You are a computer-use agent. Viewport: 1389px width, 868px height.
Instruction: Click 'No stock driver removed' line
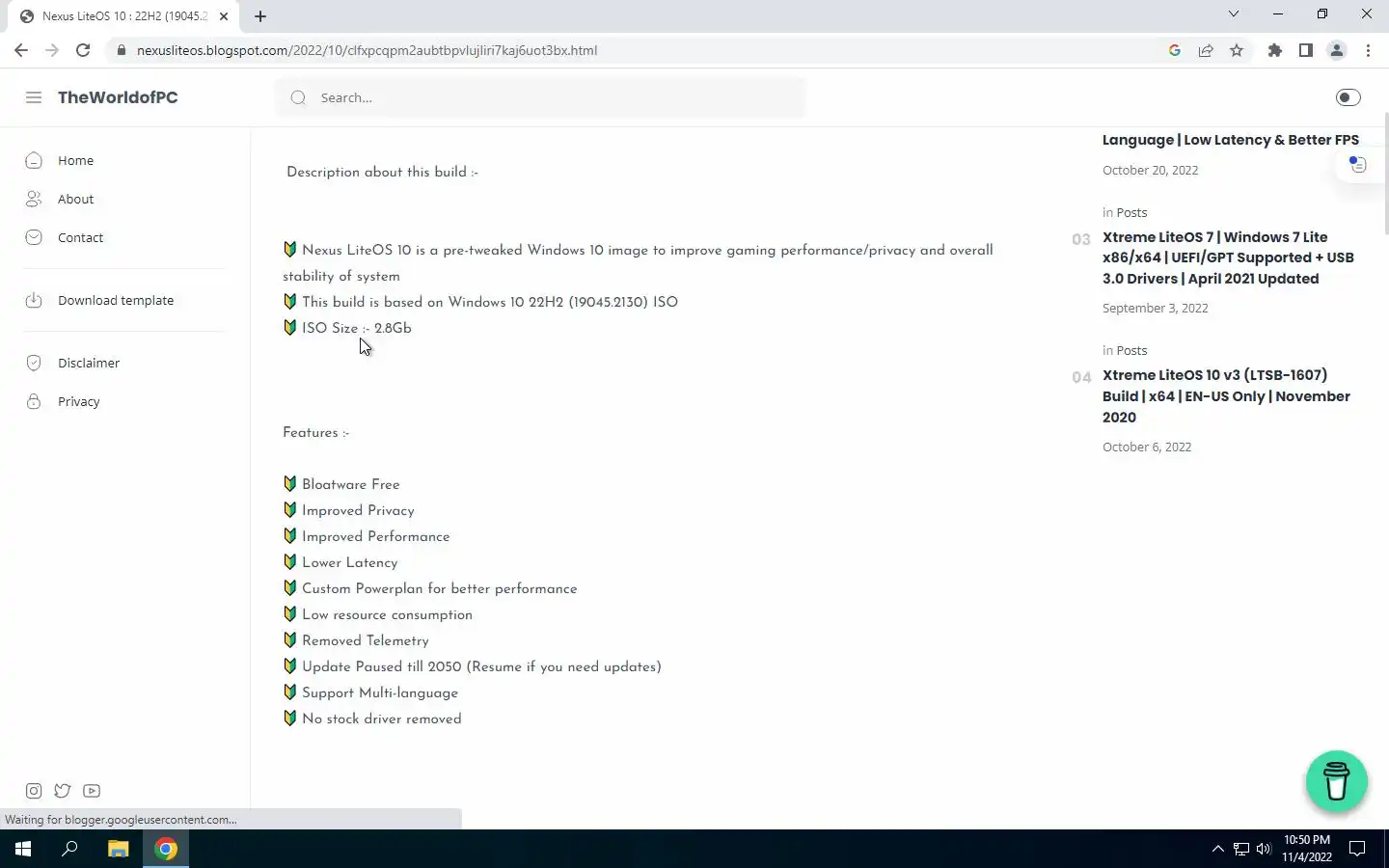coord(381,719)
